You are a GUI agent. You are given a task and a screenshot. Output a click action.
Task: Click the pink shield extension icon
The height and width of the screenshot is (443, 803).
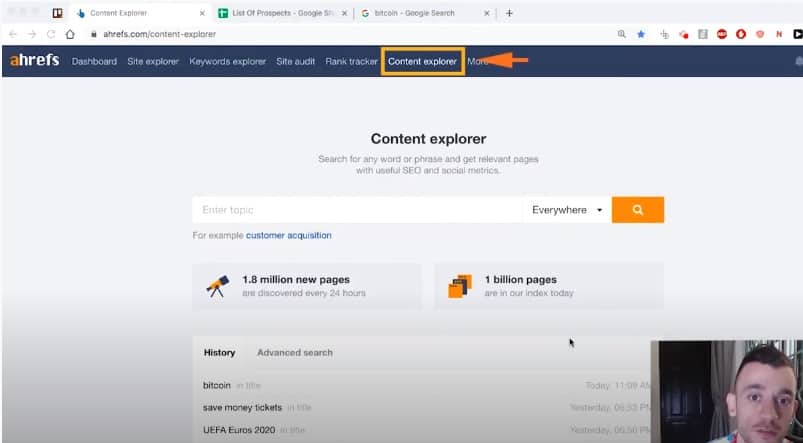[x=760, y=34]
